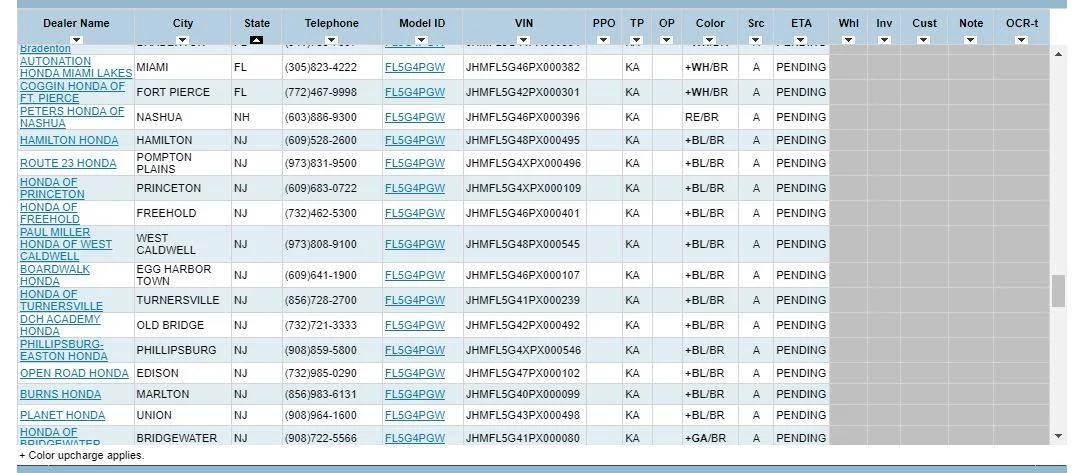Select VIN JHMFL5G46PX000382
This screenshot has height=473, width=1082.
pyautogui.click(x=522, y=67)
